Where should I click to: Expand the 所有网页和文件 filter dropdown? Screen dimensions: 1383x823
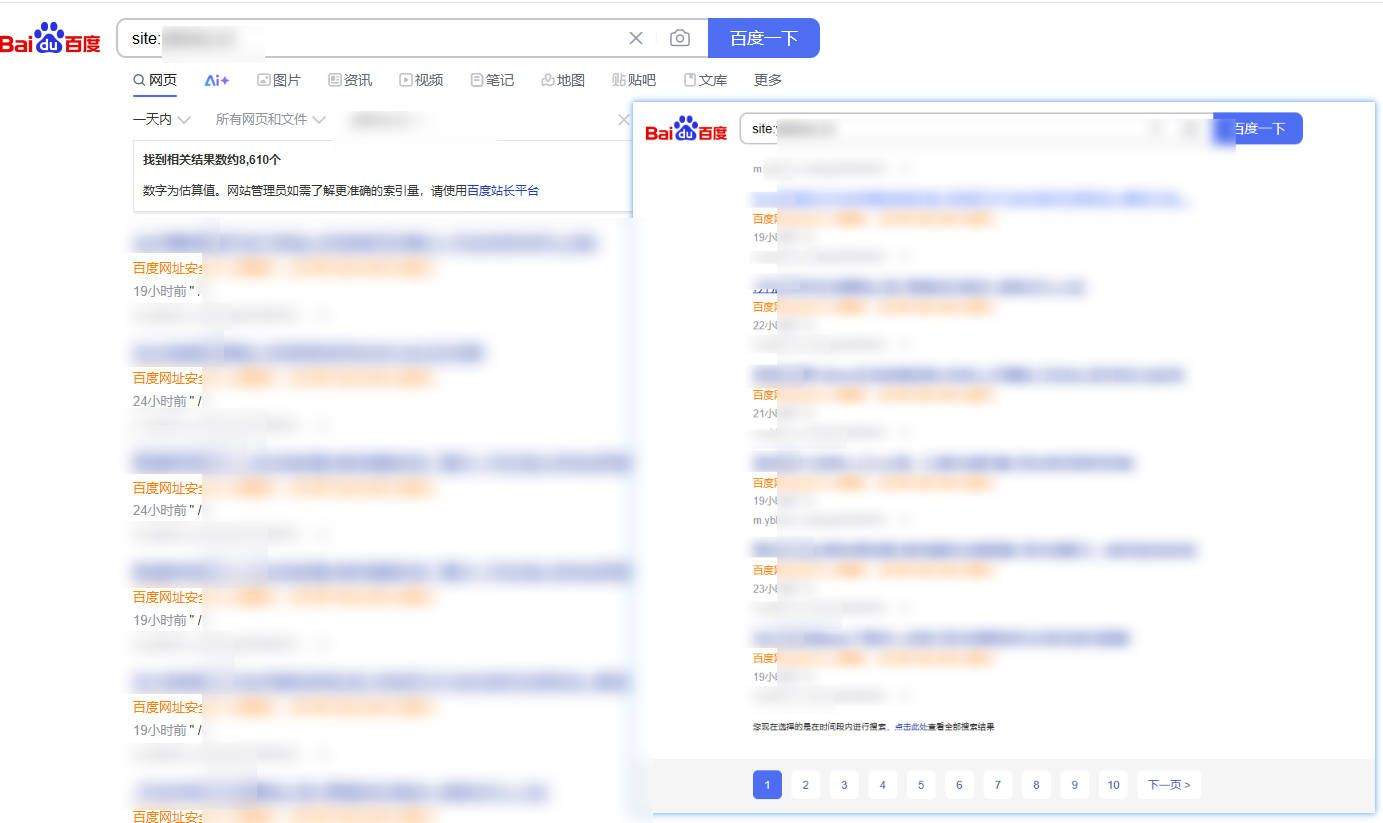pos(271,119)
